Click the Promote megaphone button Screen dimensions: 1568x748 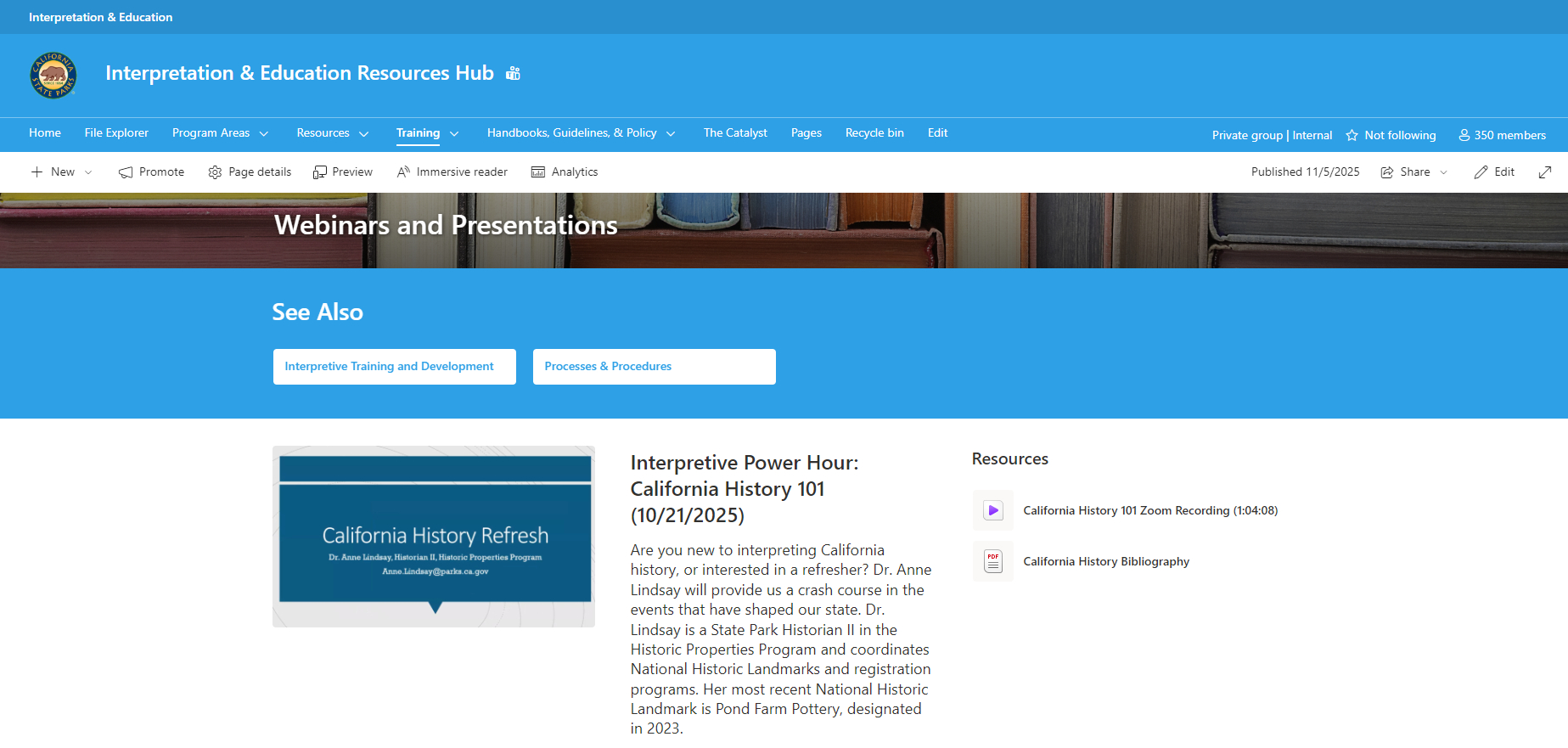pos(151,172)
